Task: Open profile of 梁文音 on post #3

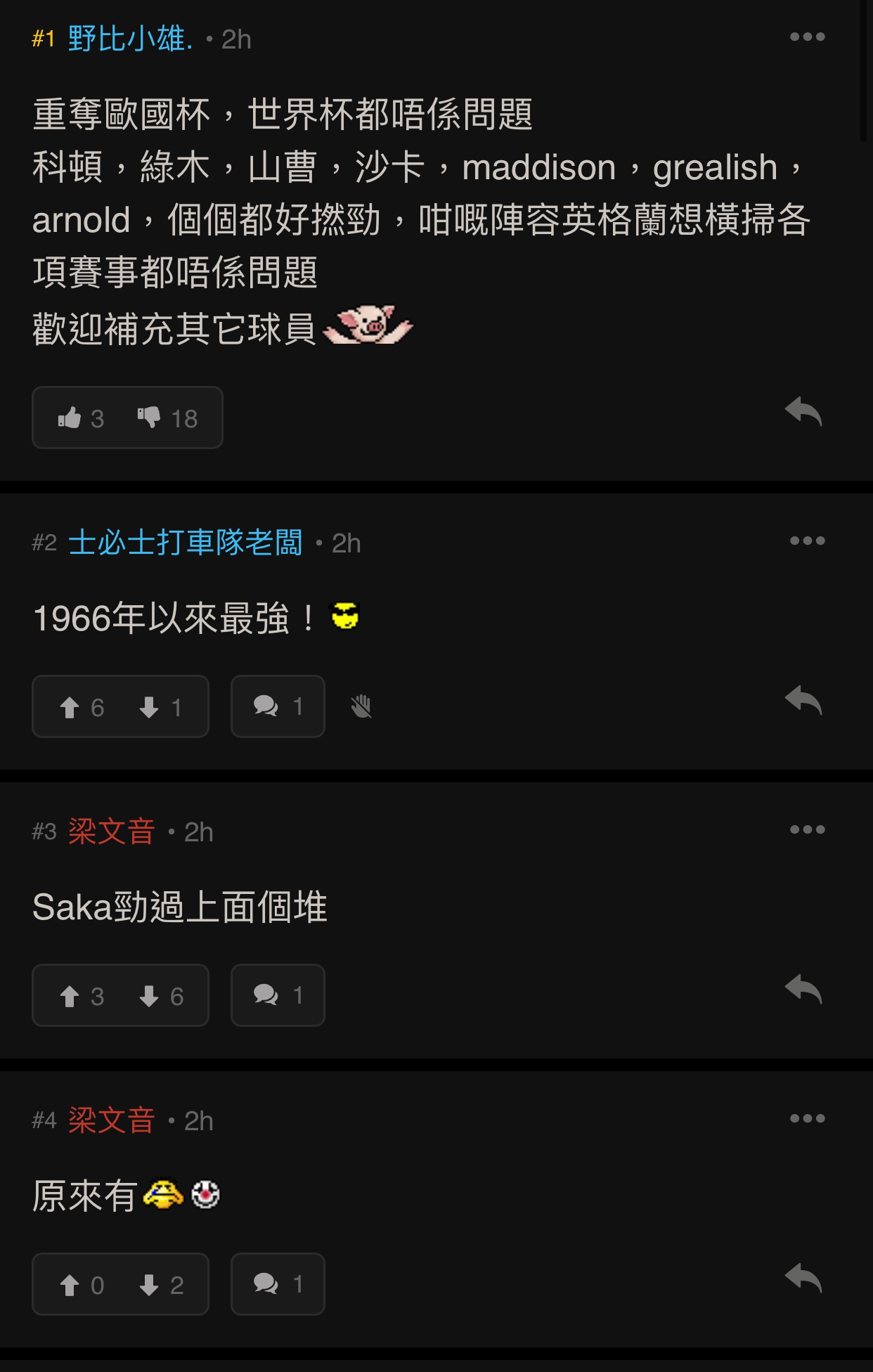Action: point(112,831)
